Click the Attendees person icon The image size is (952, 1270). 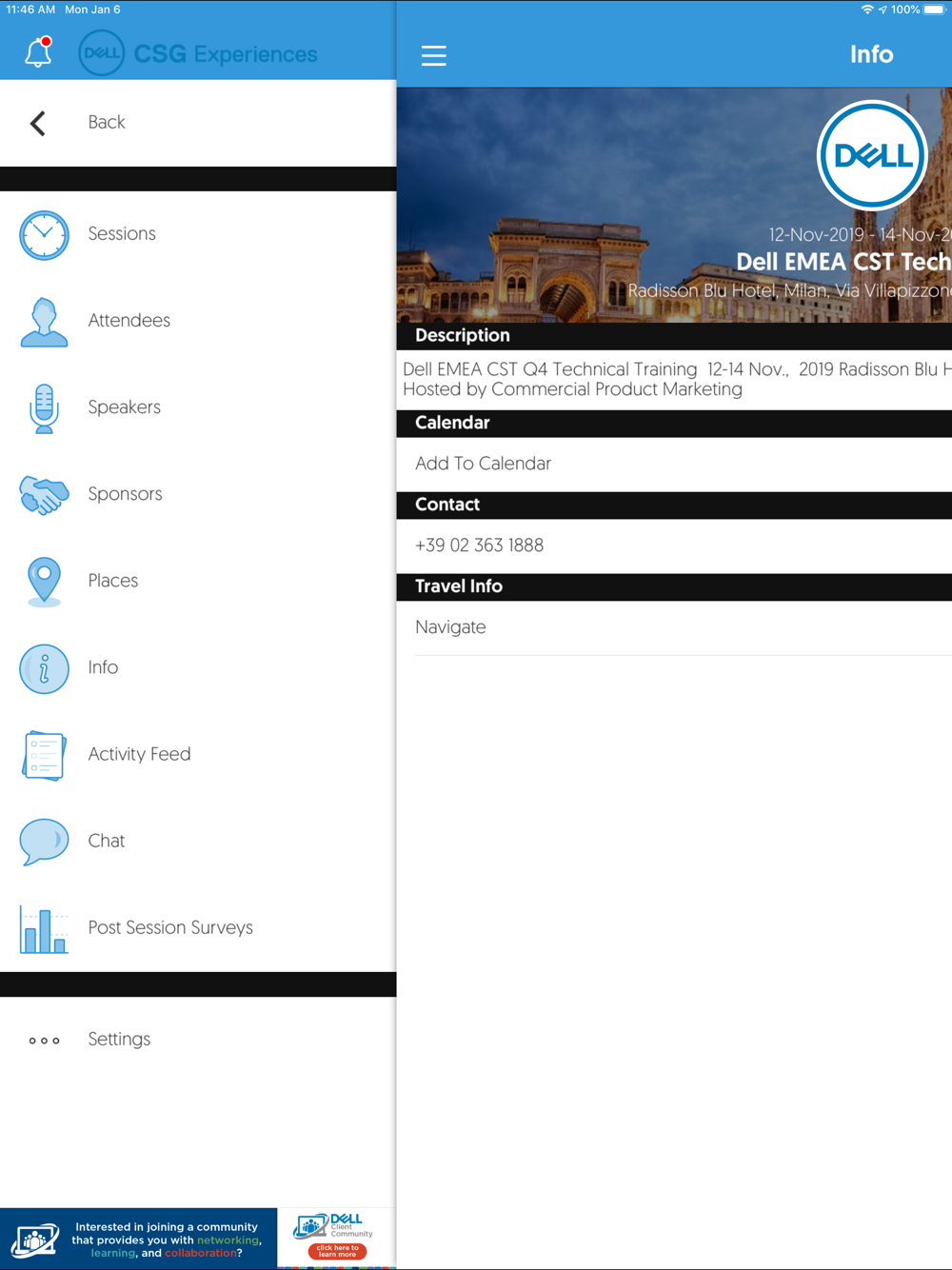(44, 322)
